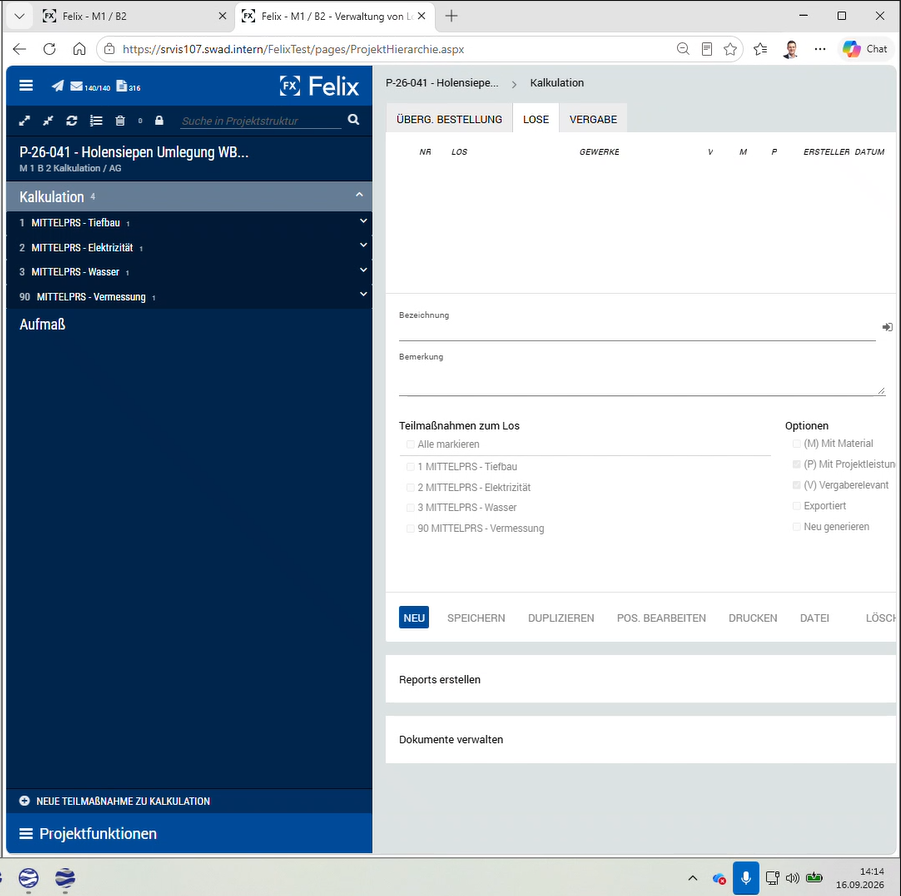Image resolution: width=901 pixels, height=896 pixels.
Task: Click the trash bin icon in the project toolbar
Action: coord(120,121)
